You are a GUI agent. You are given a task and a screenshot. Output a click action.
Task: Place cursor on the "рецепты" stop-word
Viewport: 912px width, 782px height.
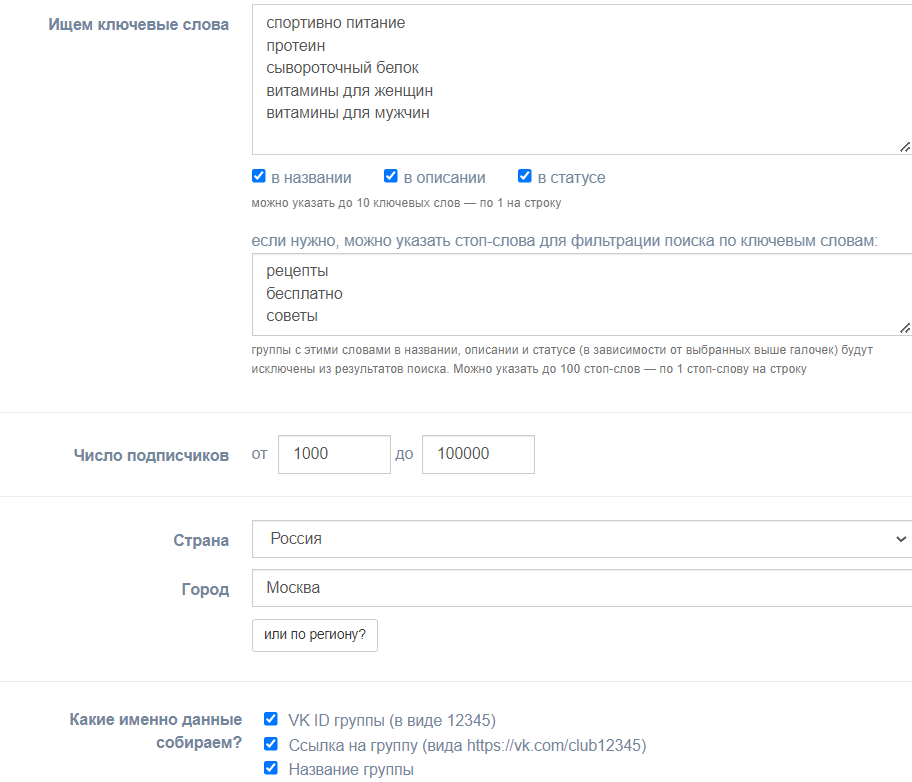(297, 271)
